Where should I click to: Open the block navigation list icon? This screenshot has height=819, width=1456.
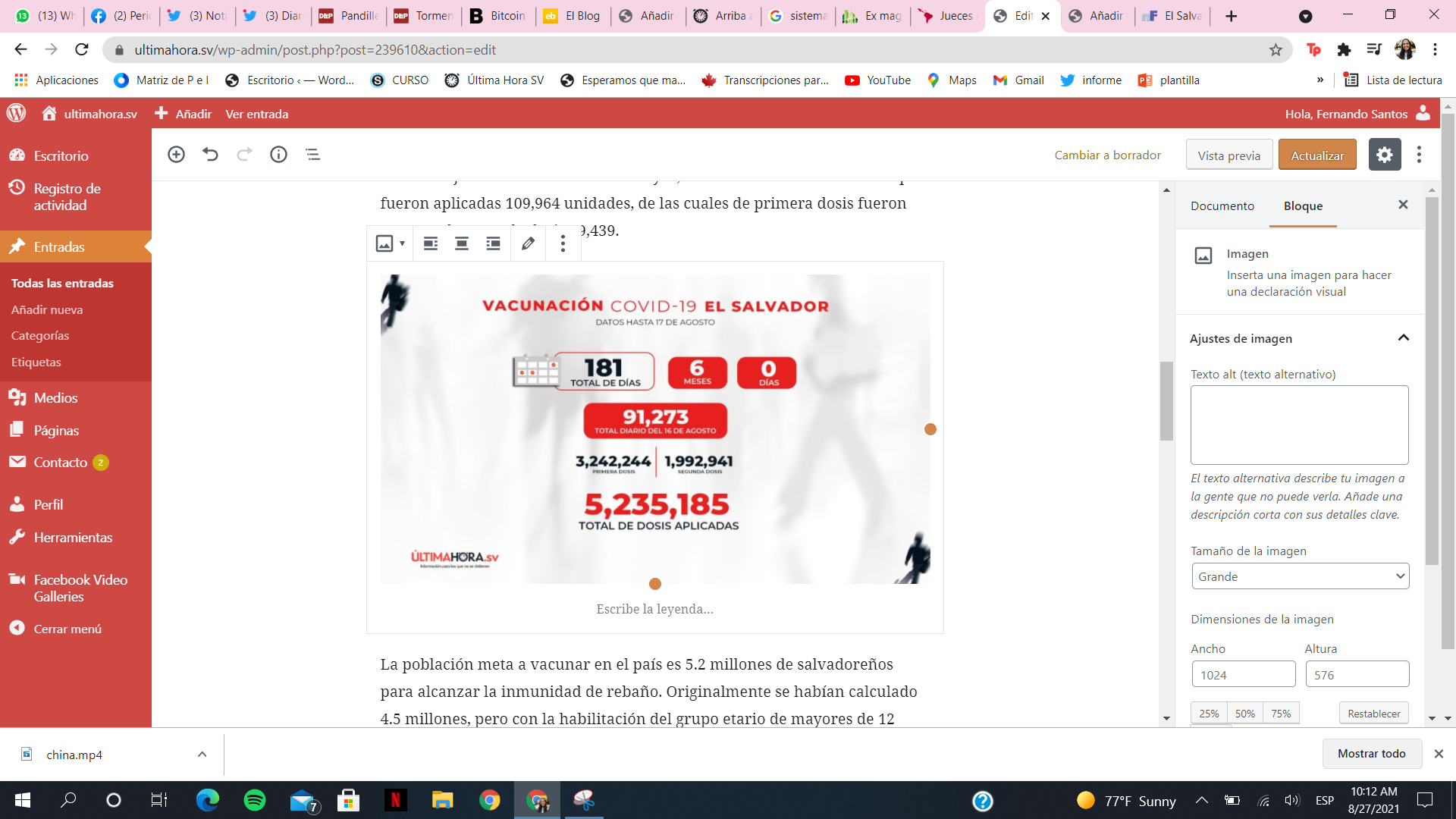tap(312, 155)
